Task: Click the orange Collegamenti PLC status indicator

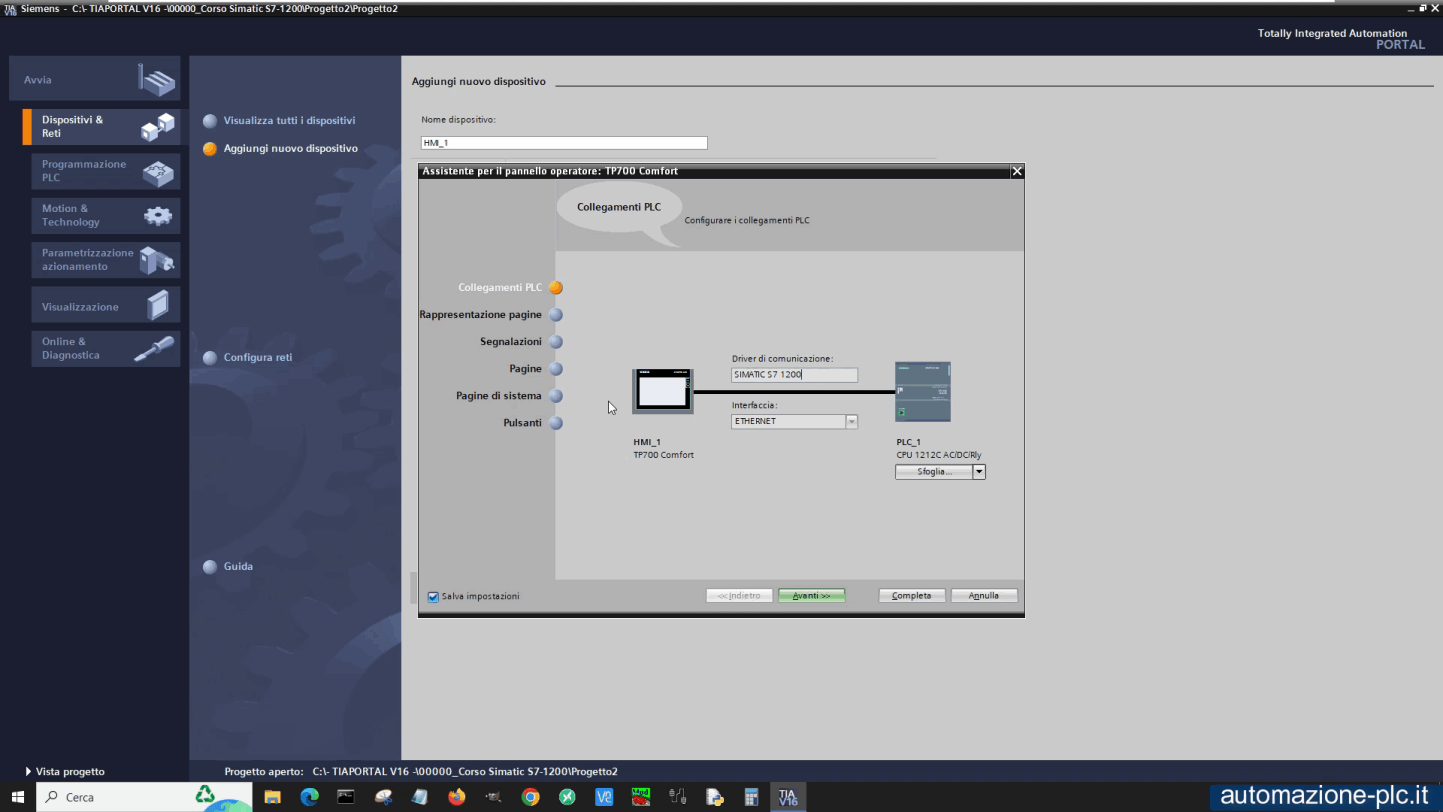Action: click(x=555, y=287)
